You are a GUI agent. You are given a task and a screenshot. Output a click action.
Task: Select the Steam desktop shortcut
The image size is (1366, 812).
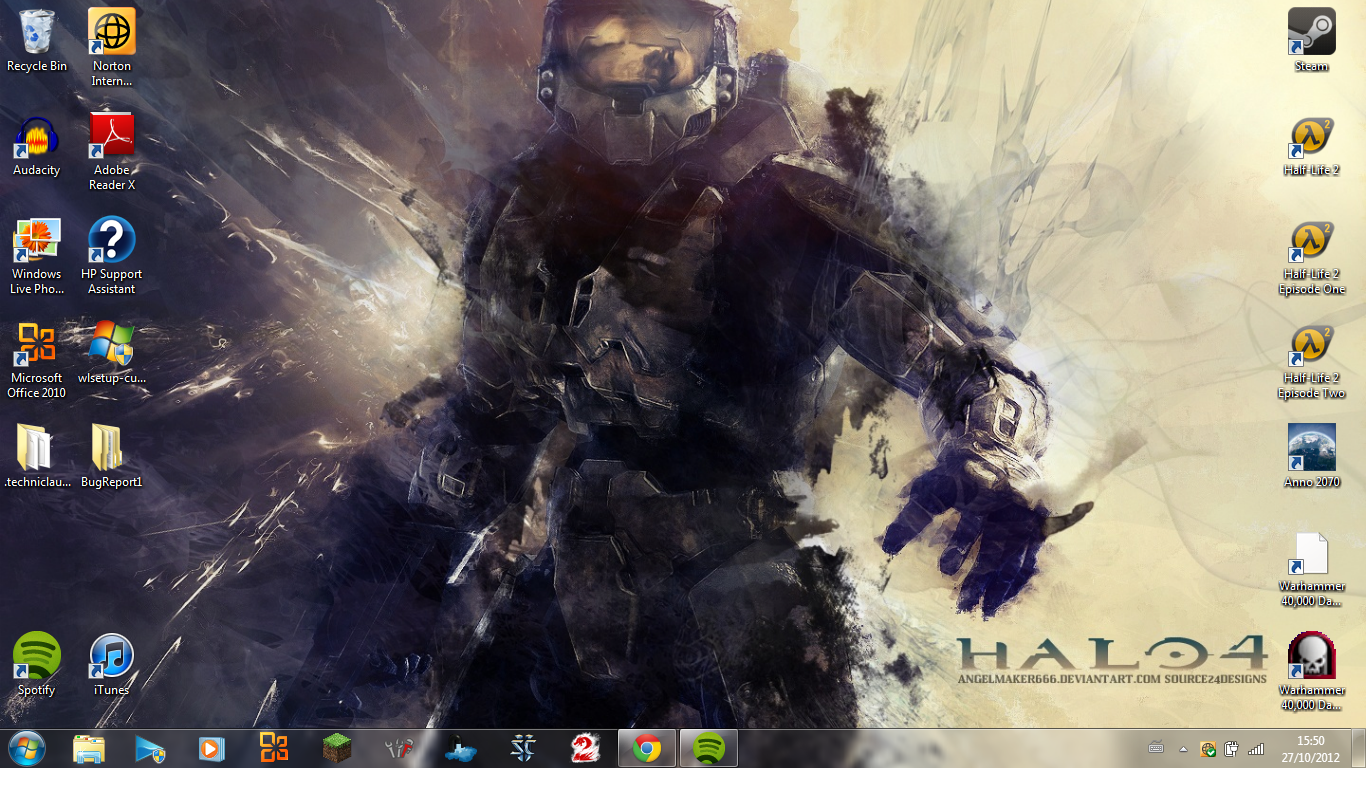[1311, 33]
